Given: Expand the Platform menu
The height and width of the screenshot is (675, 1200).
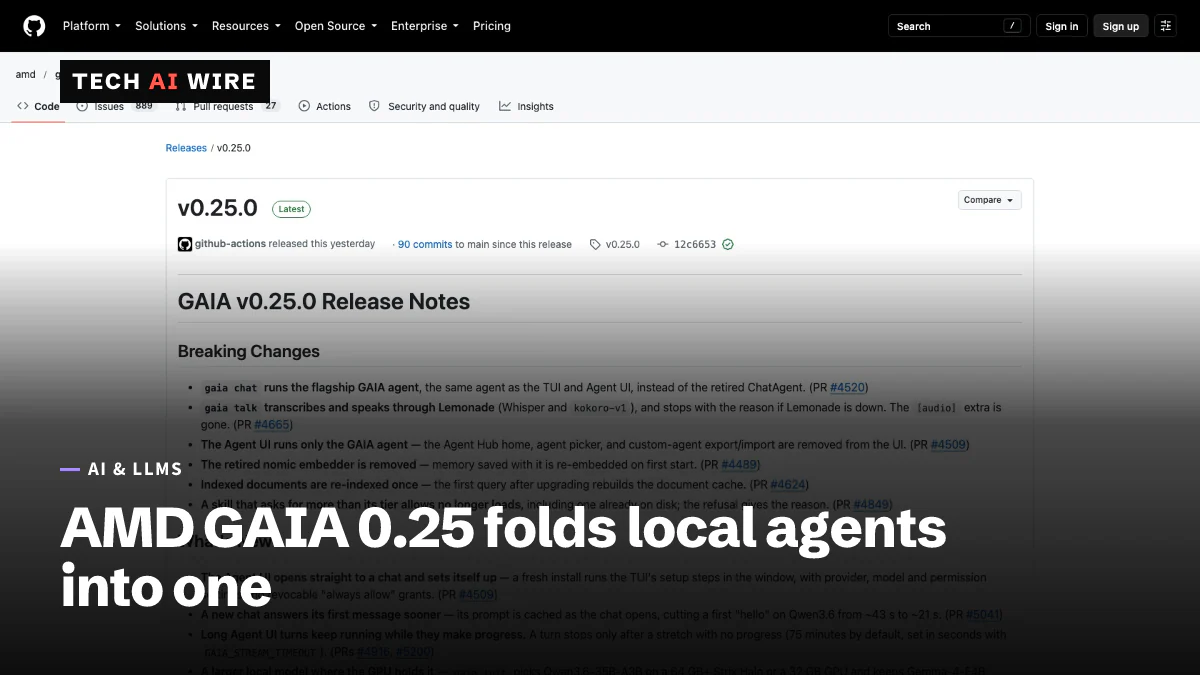Looking at the screenshot, I should point(91,26).
